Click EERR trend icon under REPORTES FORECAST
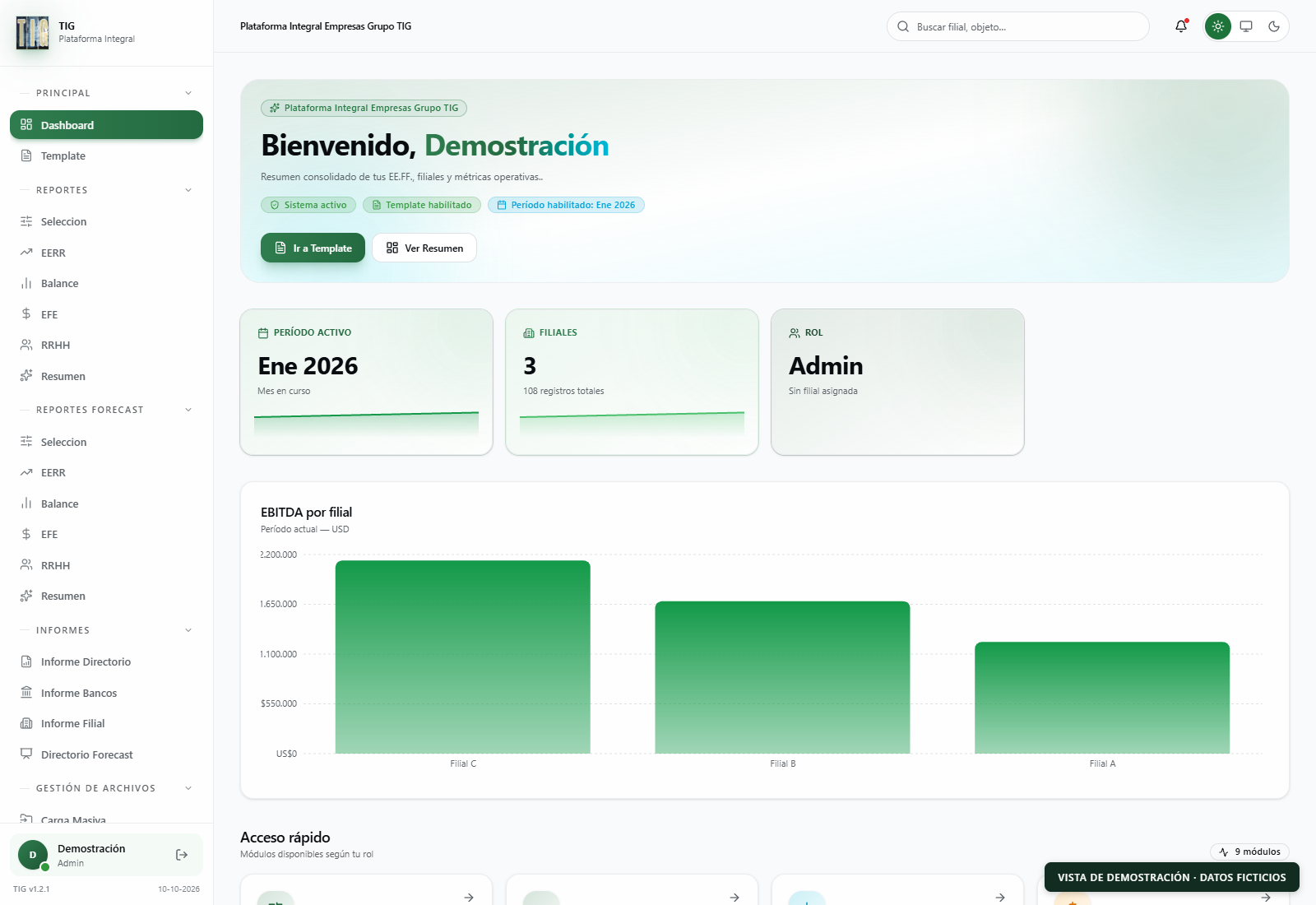 click(x=26, y=473)
